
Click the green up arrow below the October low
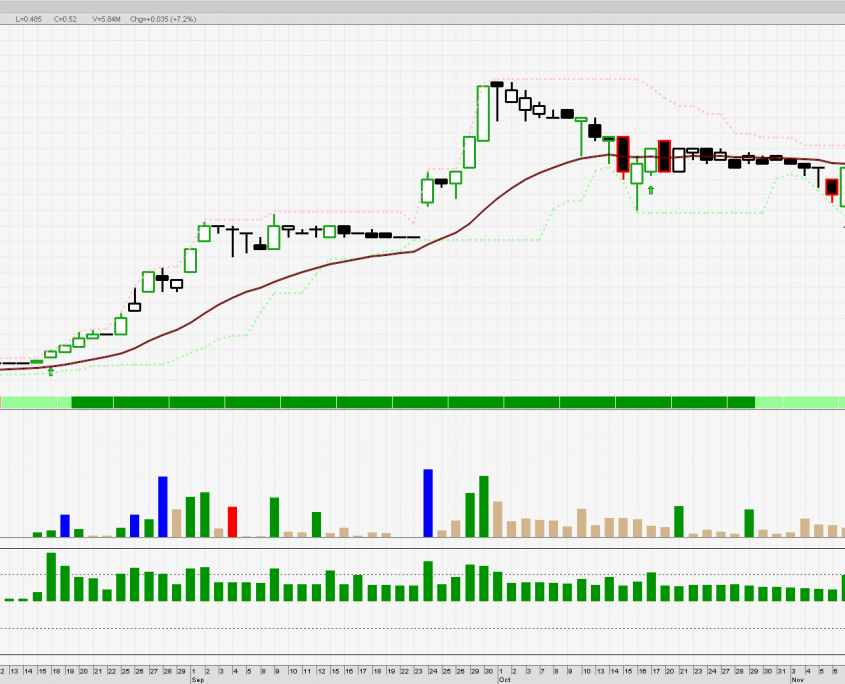coord(651,189)
